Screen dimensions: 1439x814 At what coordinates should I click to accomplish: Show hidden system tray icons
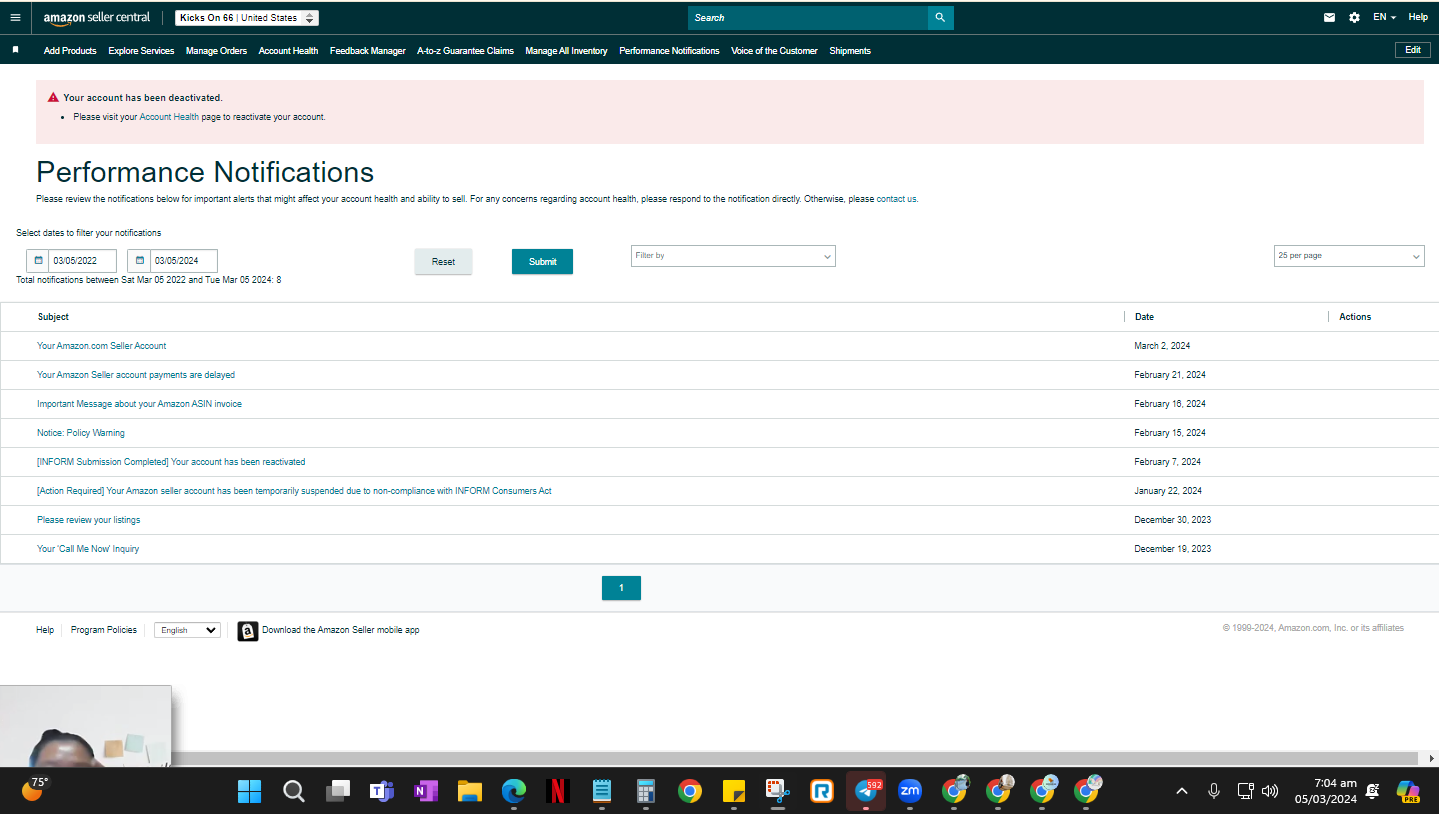tap(1182, 791)
